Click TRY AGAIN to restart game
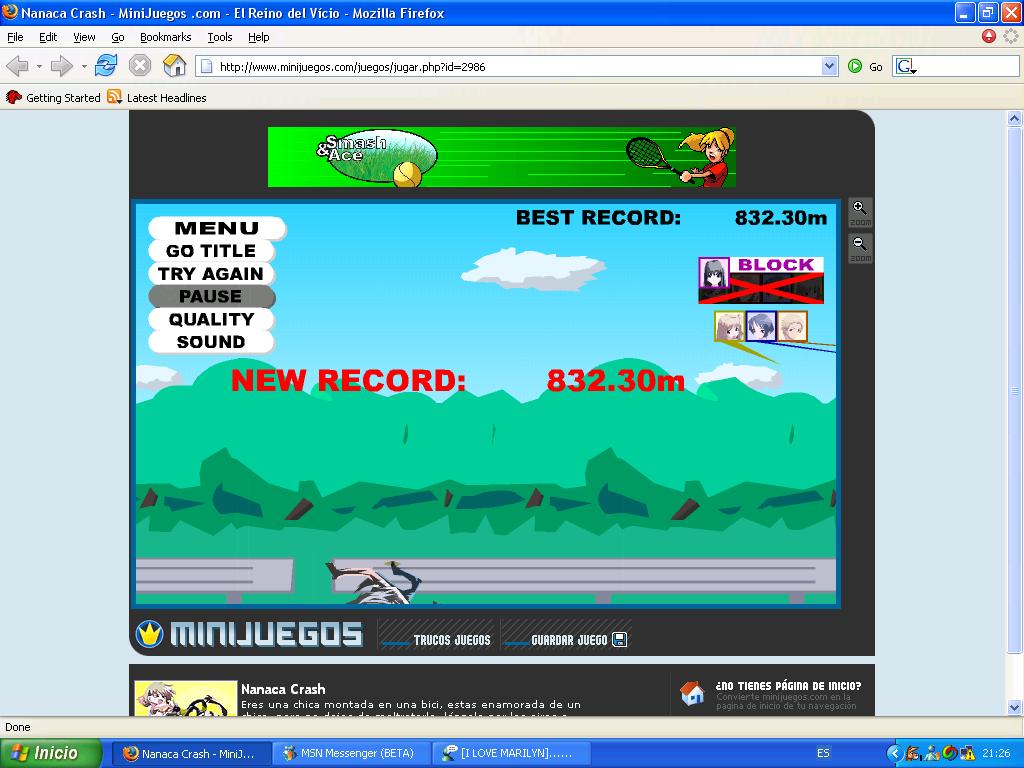 click(211, 274)
